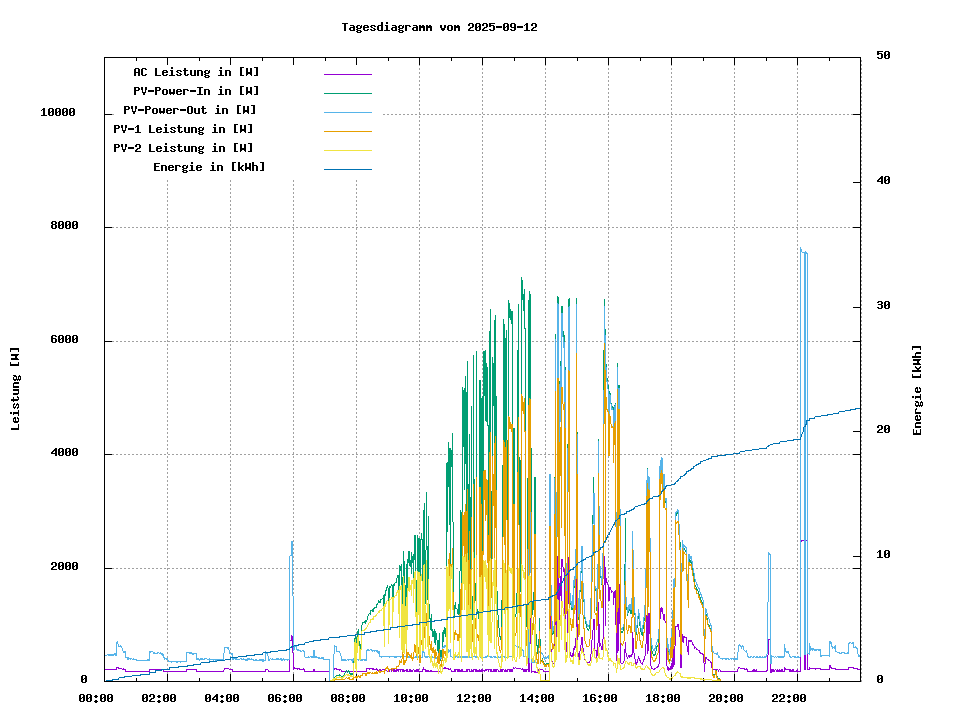
Task: Click the light blue PV-Power-Out legend line
Action: click(347, 111)
